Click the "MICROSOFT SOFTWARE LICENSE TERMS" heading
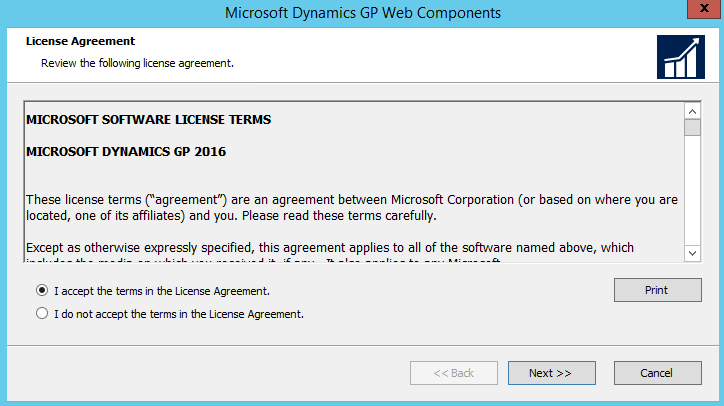724x406 pixels. pos(148,120)
